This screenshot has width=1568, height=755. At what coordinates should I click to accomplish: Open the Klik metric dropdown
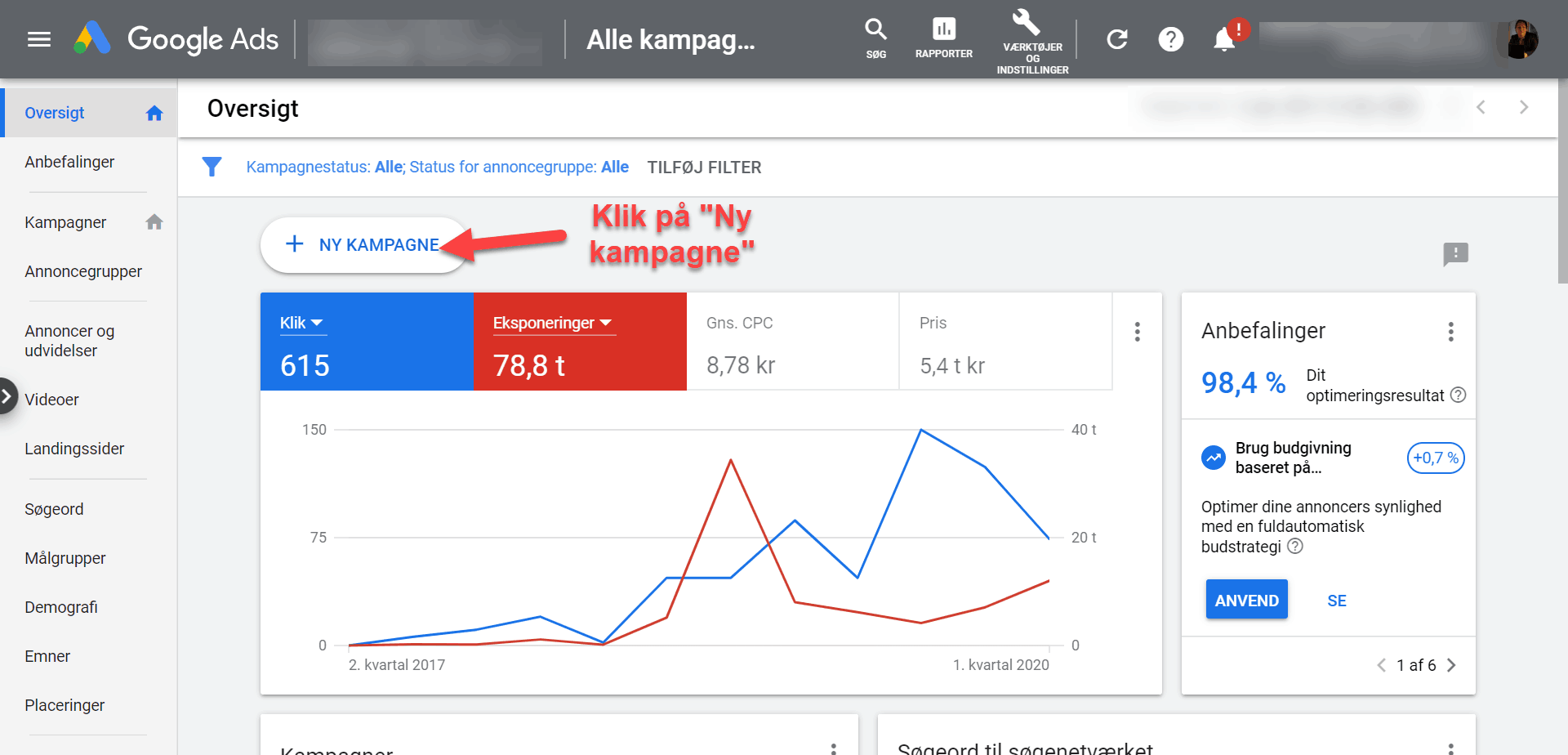click(x=301, y=323)
